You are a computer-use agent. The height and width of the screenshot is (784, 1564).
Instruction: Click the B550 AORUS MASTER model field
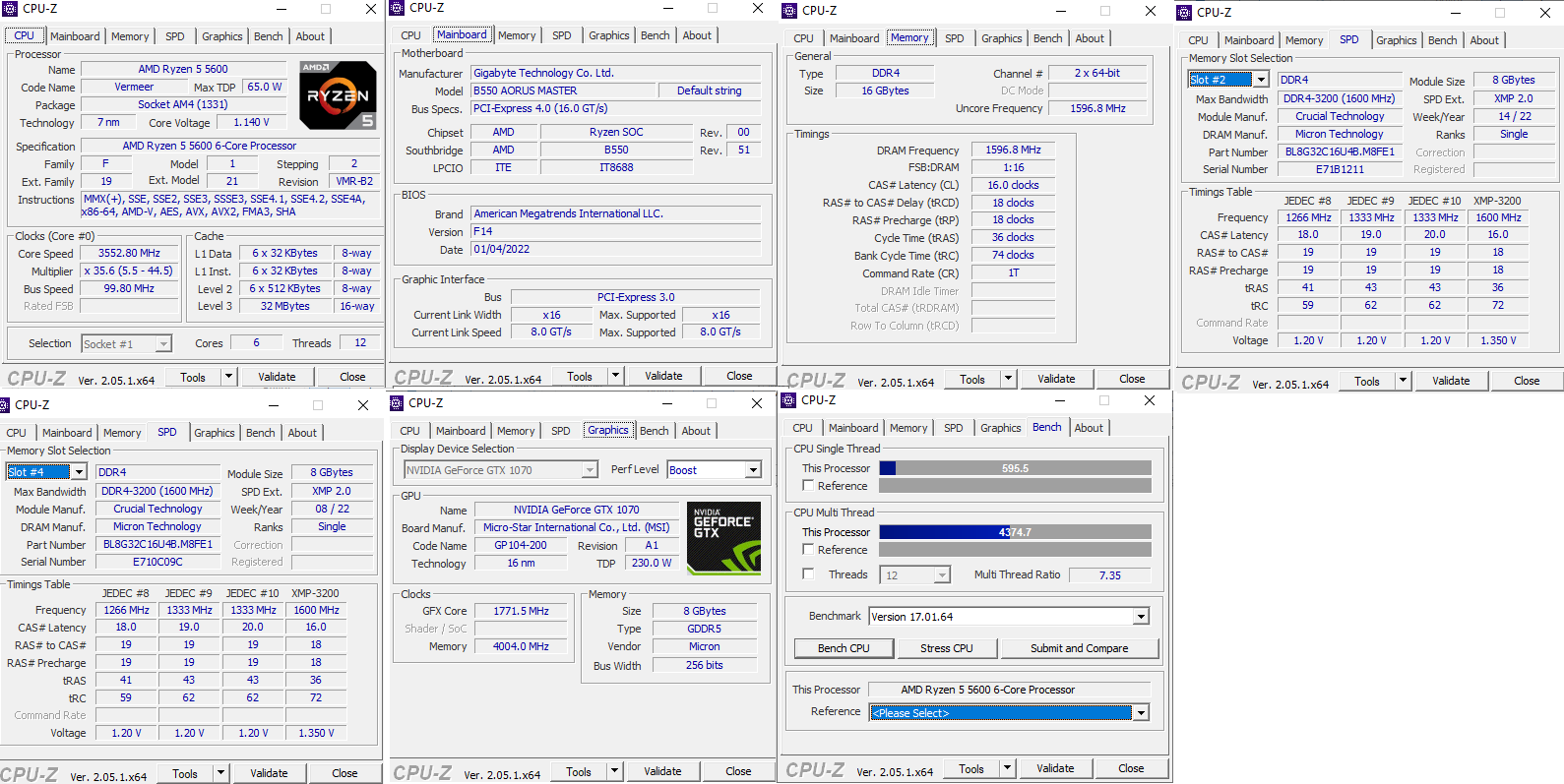[x=564, y=90]
